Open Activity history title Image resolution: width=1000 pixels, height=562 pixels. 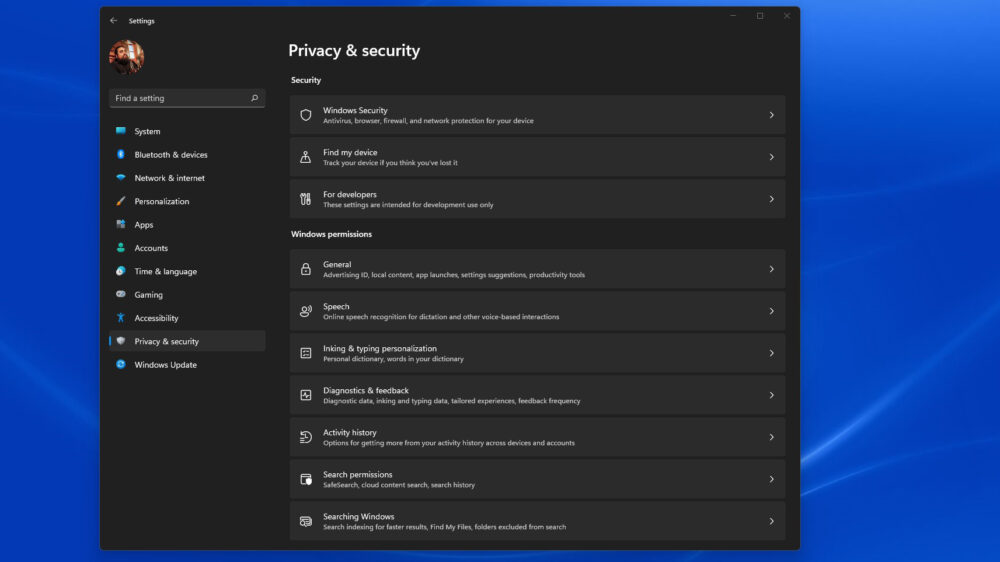pos(349,433)
